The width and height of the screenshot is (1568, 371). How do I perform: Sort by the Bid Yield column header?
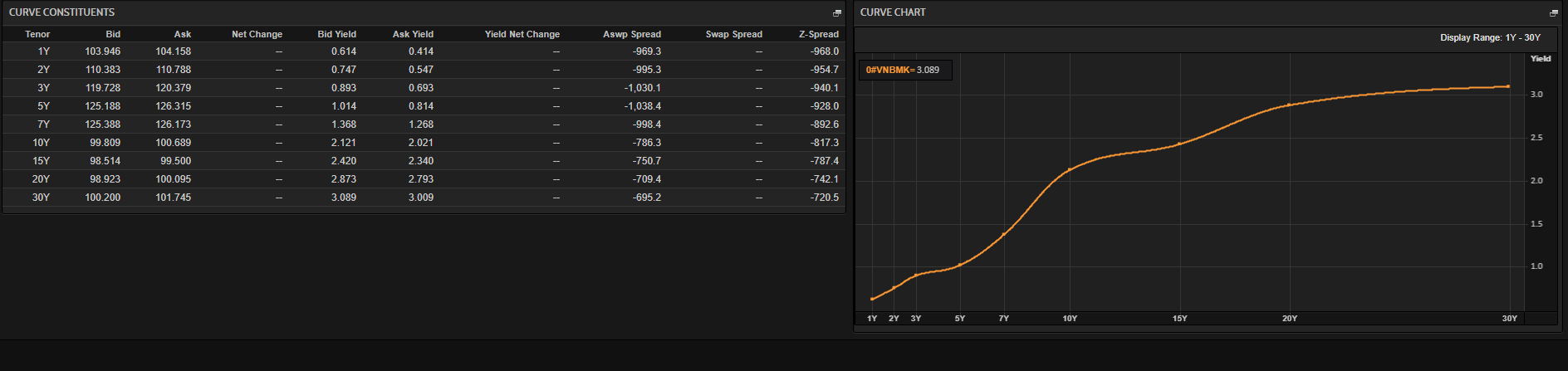pos(336,34)
